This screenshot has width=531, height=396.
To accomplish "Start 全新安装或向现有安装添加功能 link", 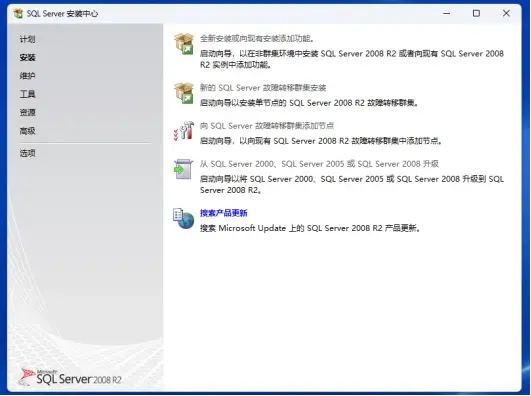I will point(257,39).
